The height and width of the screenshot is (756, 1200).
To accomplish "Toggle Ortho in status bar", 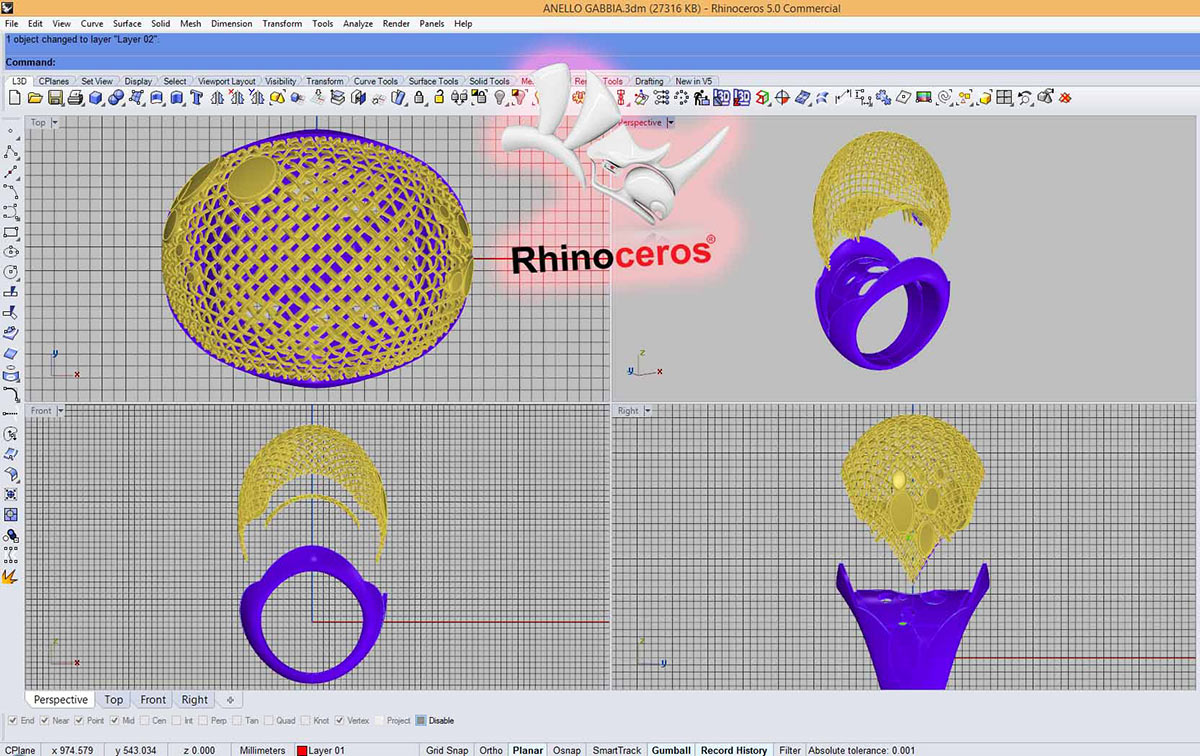I will [491, 750].
